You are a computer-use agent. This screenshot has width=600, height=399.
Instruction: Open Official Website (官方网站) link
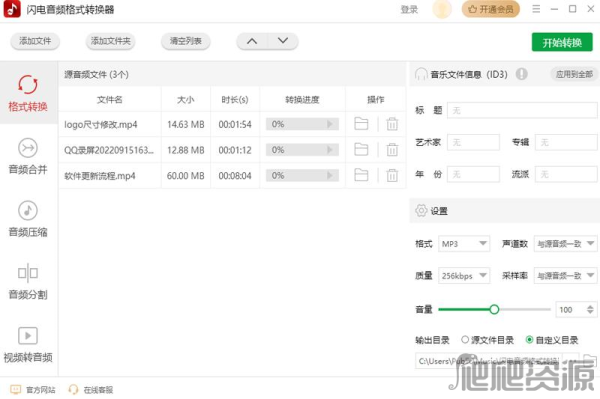click(x=33, y=389)
